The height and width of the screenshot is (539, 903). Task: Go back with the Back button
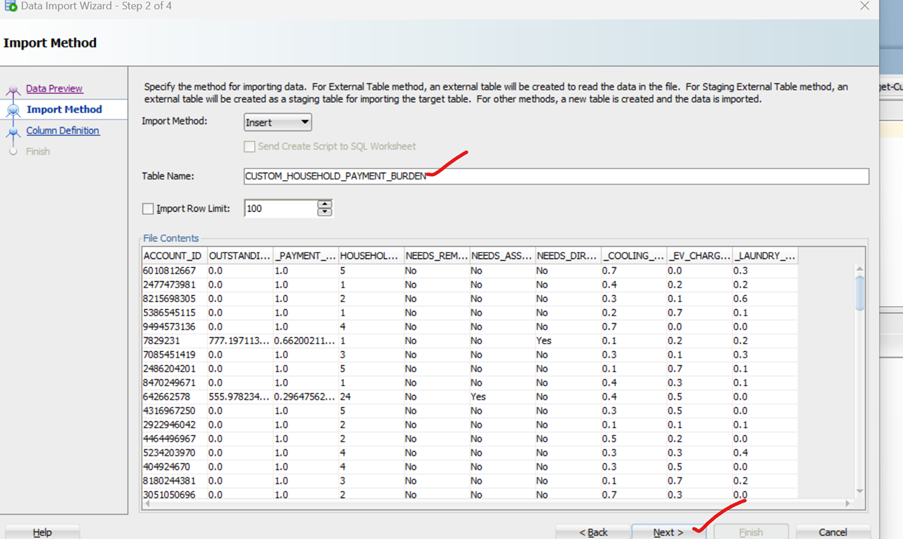593,532
